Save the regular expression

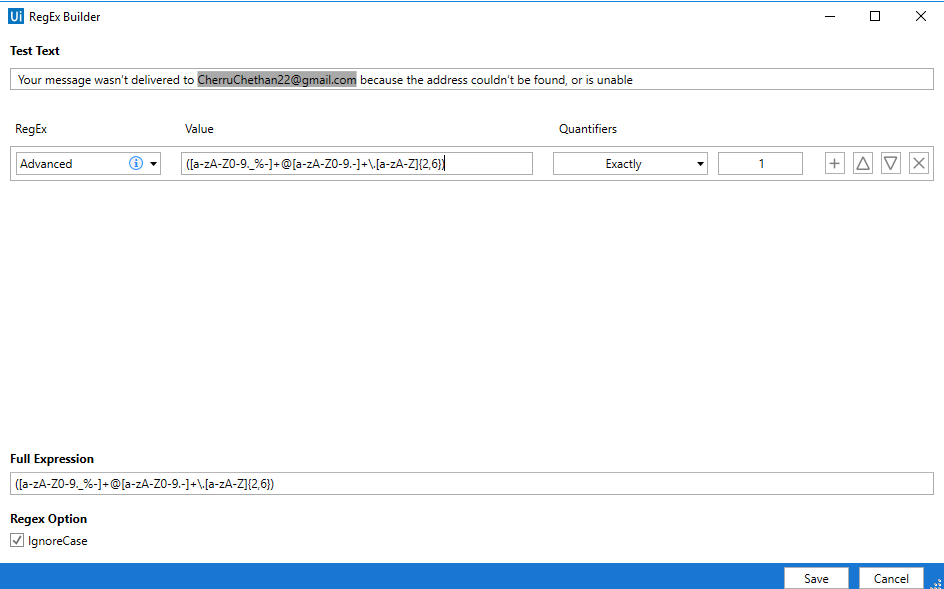tap(816, 578)
